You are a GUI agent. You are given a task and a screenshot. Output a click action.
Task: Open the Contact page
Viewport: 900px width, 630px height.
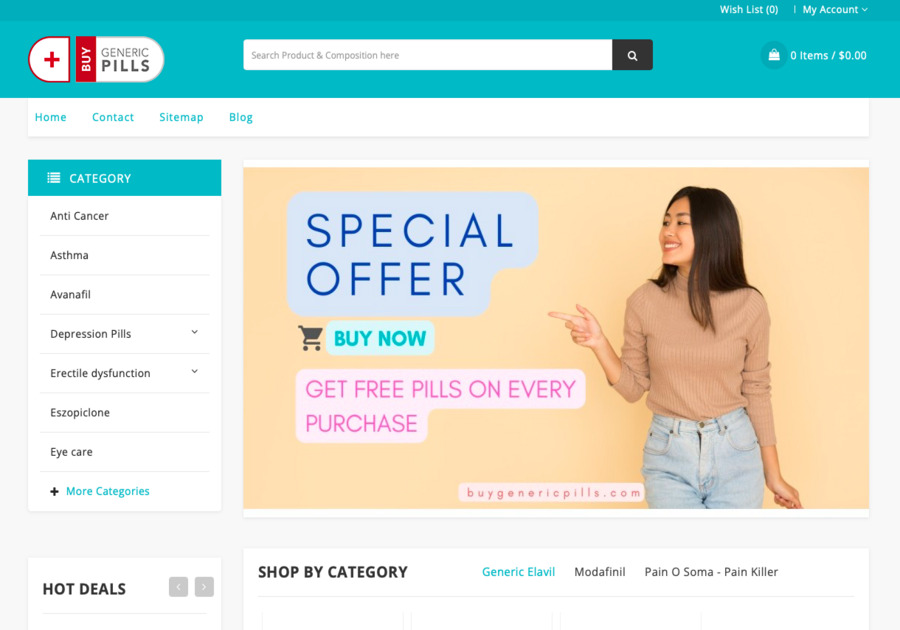coord(112,117)
